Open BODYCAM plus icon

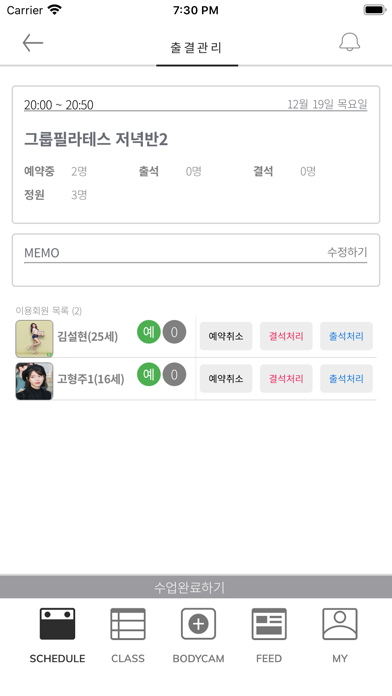198,624
